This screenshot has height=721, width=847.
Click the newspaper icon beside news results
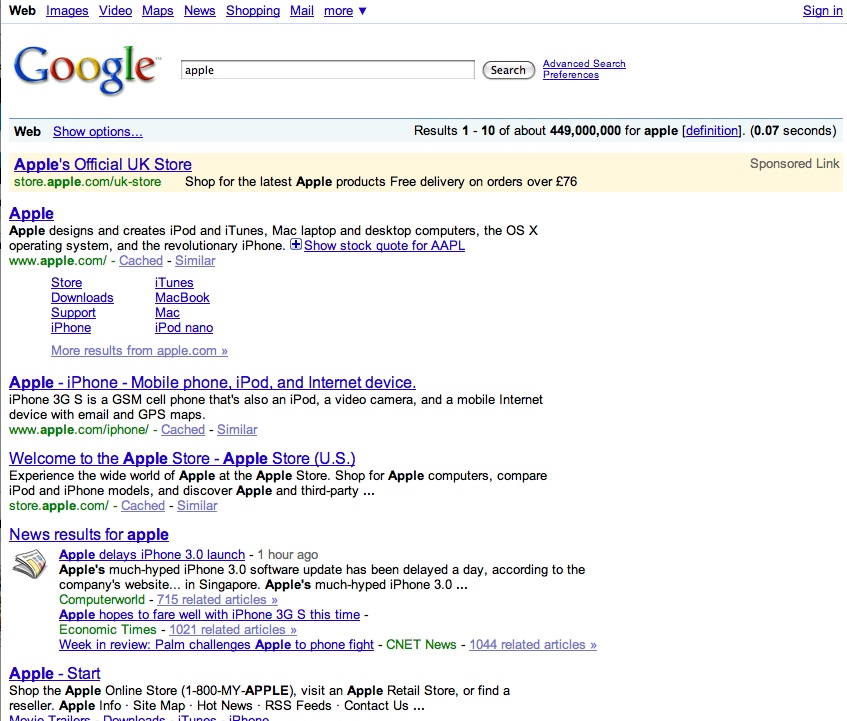(x=30, y=566)
